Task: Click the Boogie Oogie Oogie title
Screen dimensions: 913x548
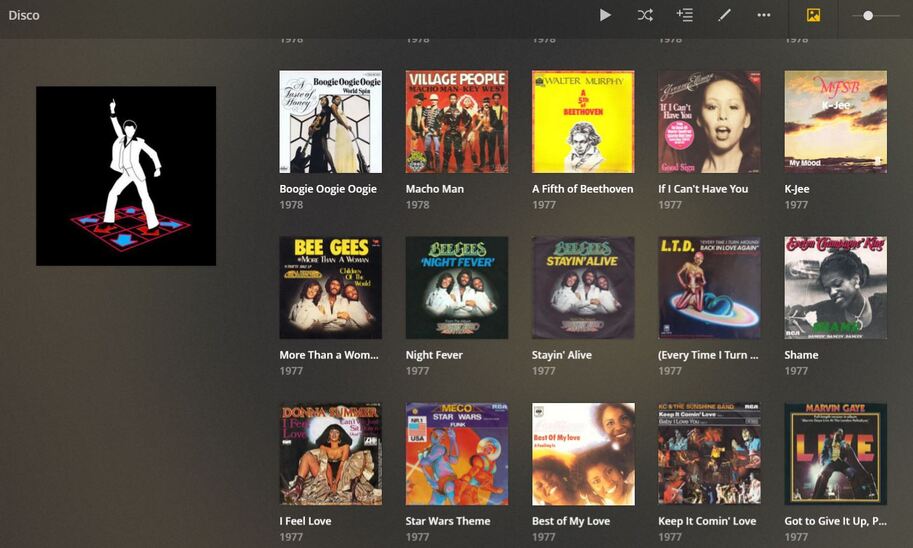Action: (328, 189)
